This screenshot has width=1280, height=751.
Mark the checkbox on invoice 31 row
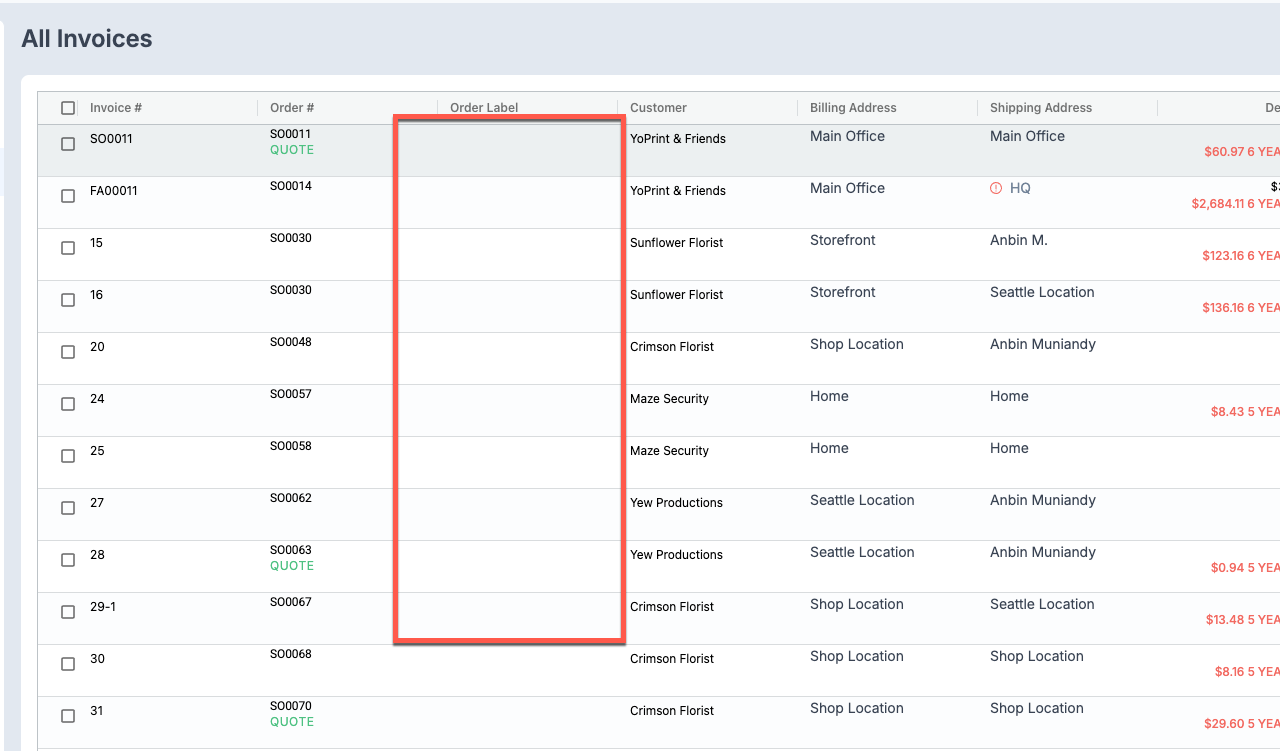[x=68, y=716]
